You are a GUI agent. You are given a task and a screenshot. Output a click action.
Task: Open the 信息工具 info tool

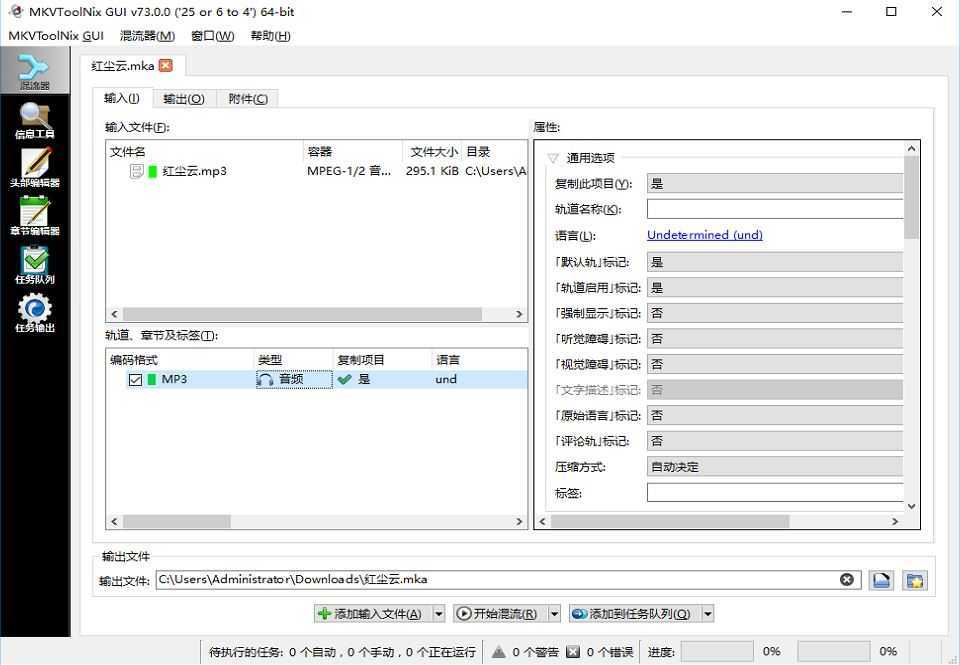[x=34, y=120]
